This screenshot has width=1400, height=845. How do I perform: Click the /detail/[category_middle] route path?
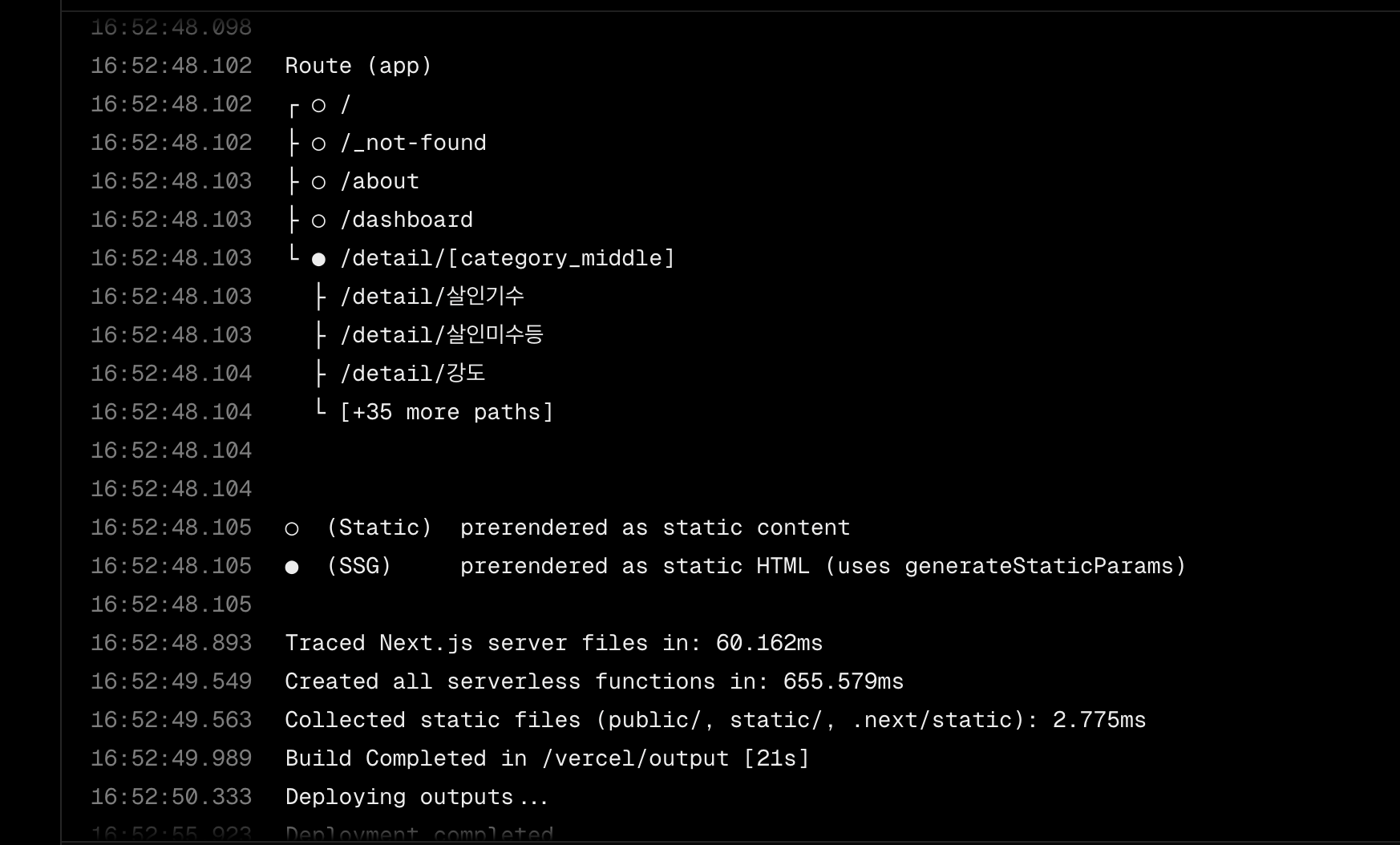click(507, 258)
